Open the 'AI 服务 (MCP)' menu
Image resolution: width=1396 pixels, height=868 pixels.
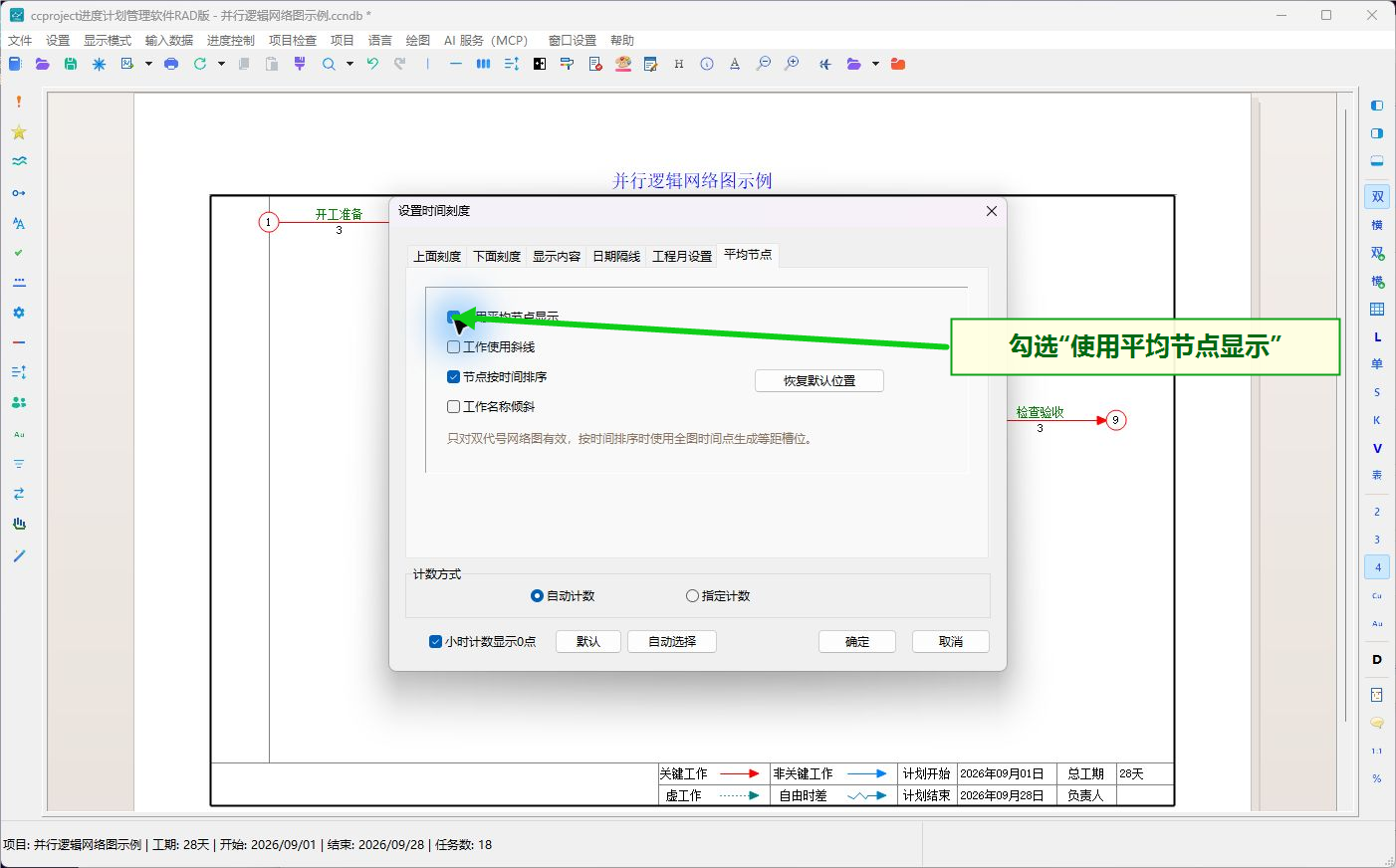pos(486,40)
